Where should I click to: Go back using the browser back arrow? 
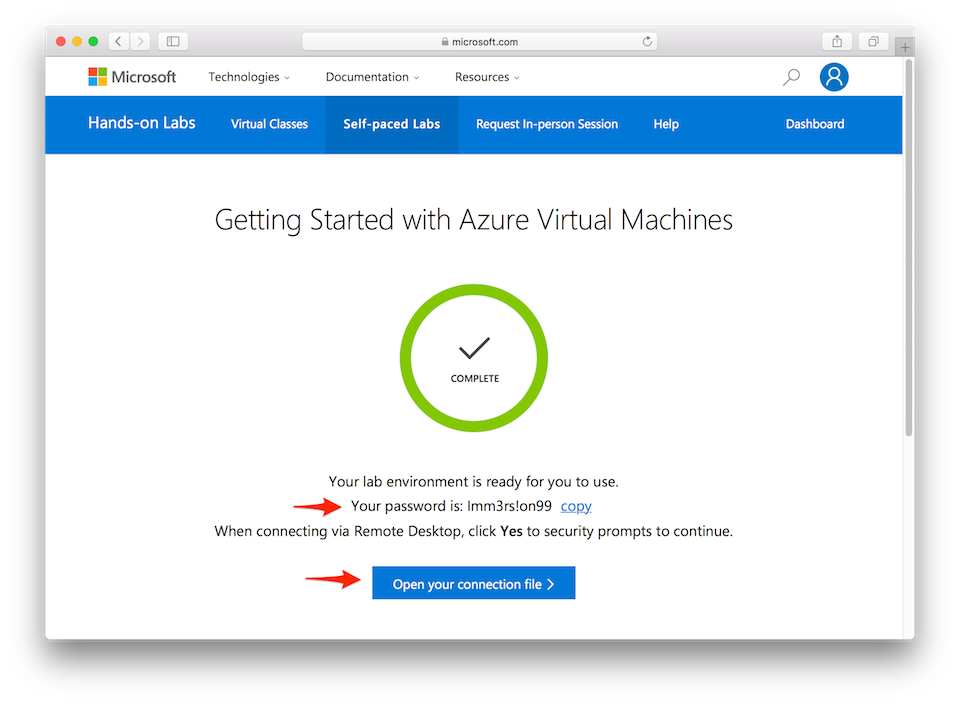[117, 41]
